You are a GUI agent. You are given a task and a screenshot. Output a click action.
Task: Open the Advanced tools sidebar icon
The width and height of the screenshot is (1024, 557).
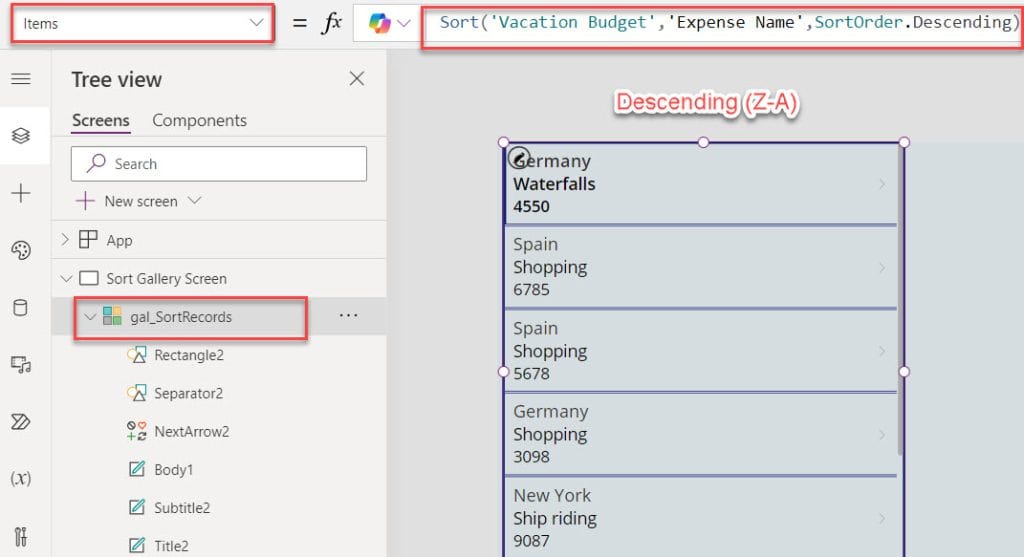coord(21,536)
